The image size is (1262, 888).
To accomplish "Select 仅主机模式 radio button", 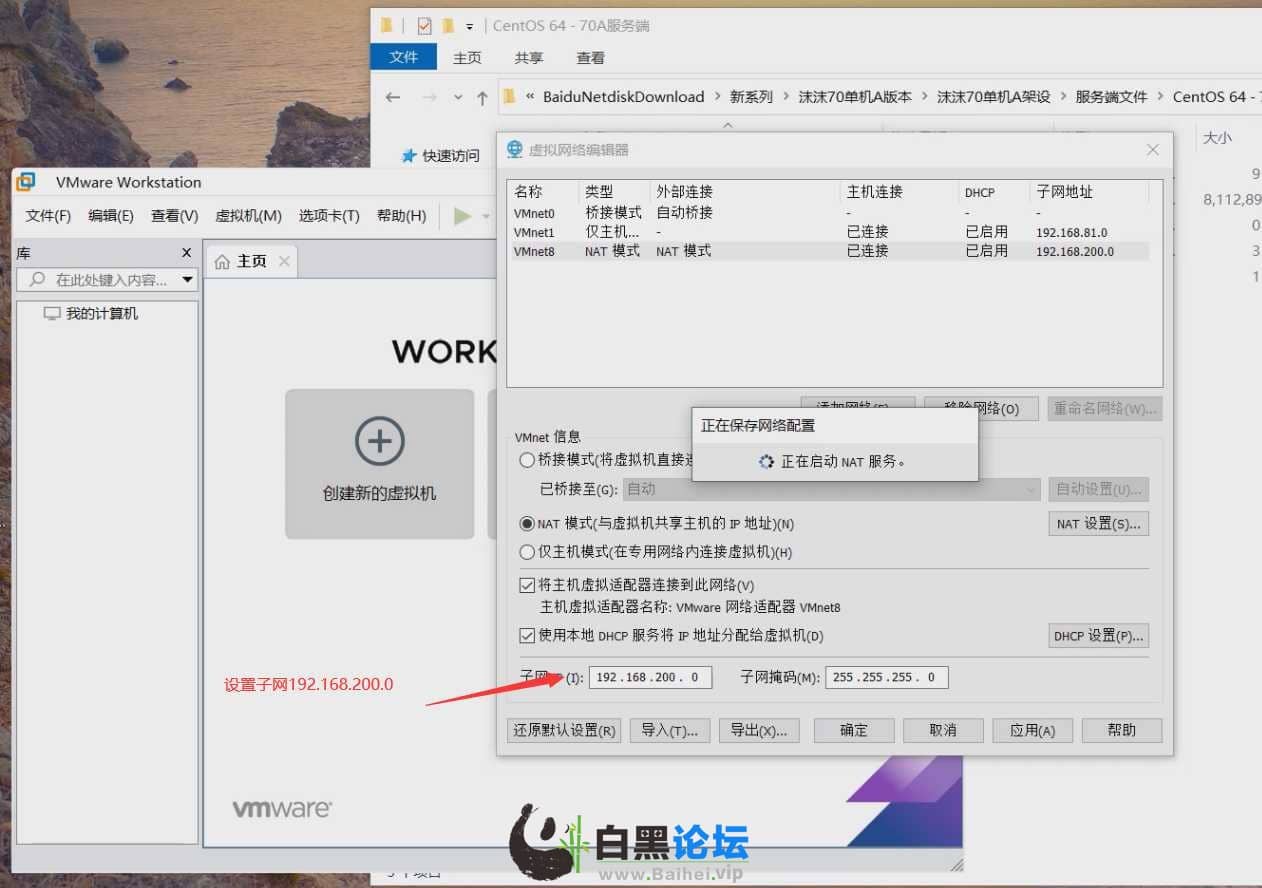I will pyautogui.click(x=527, y=552).
